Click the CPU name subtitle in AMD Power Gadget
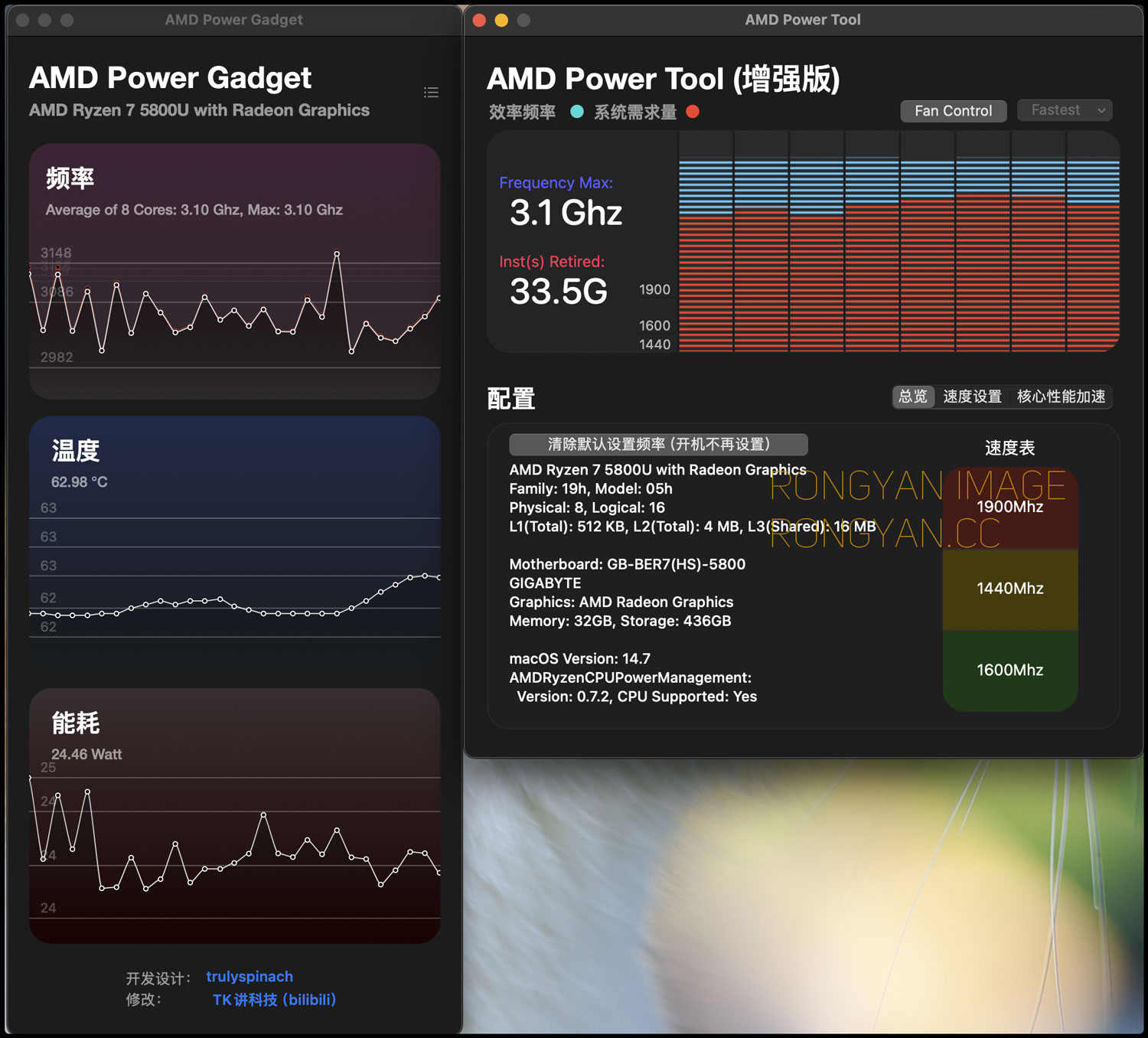The width and height of the screenshot is (1148, 1038). click(199, 110)
